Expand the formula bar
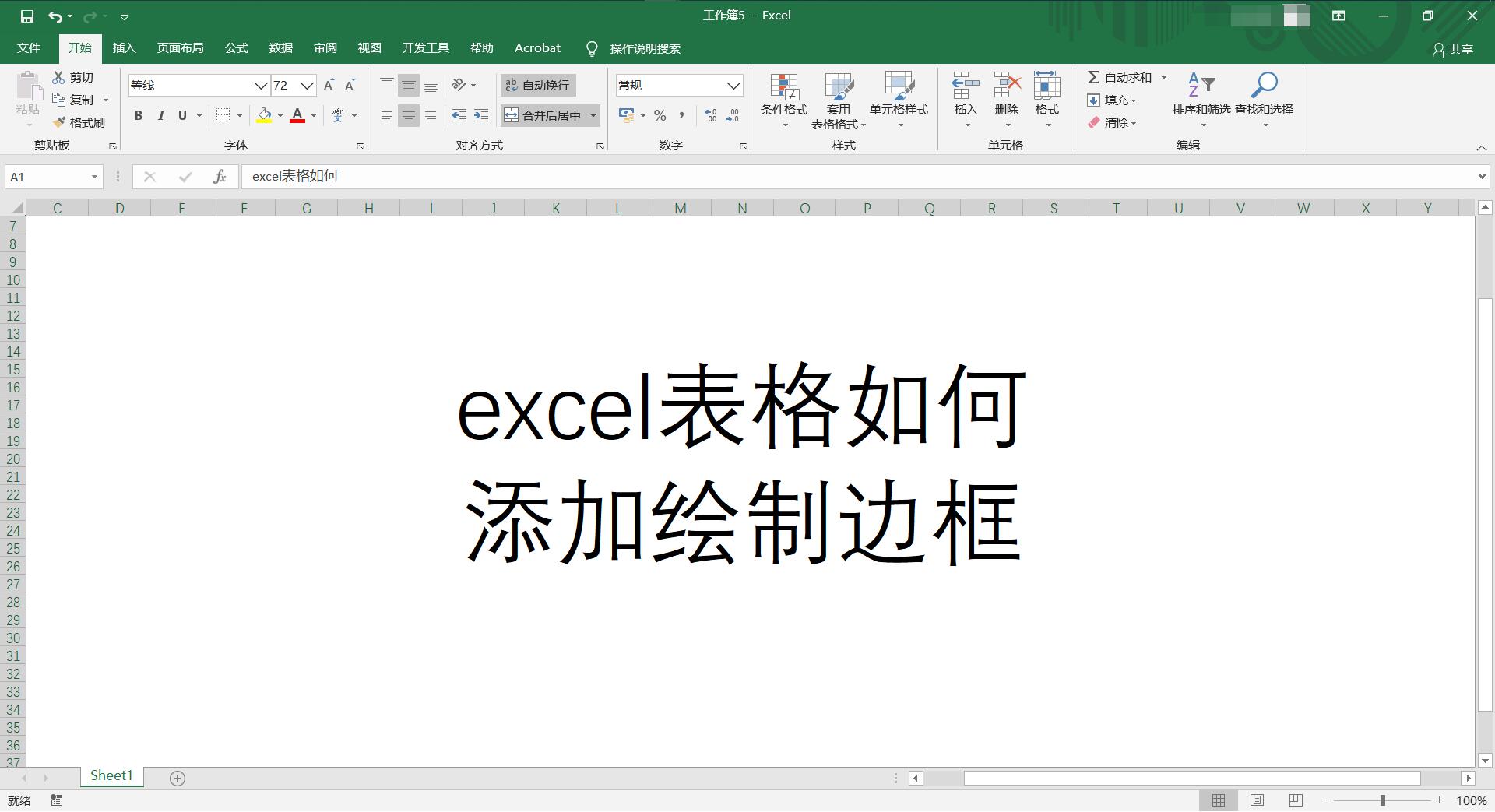The image size is (1495, 812). (x=1482, y=177)
